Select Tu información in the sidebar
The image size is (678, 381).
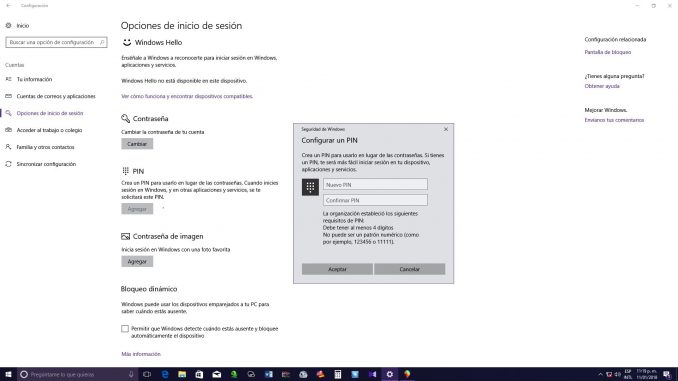34,79
